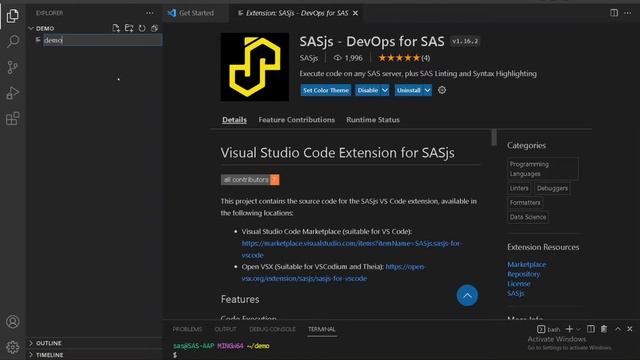Open Explorer views and more actions menu
The width and height of the screenshot is (640, 360).
tap(150, 13)
